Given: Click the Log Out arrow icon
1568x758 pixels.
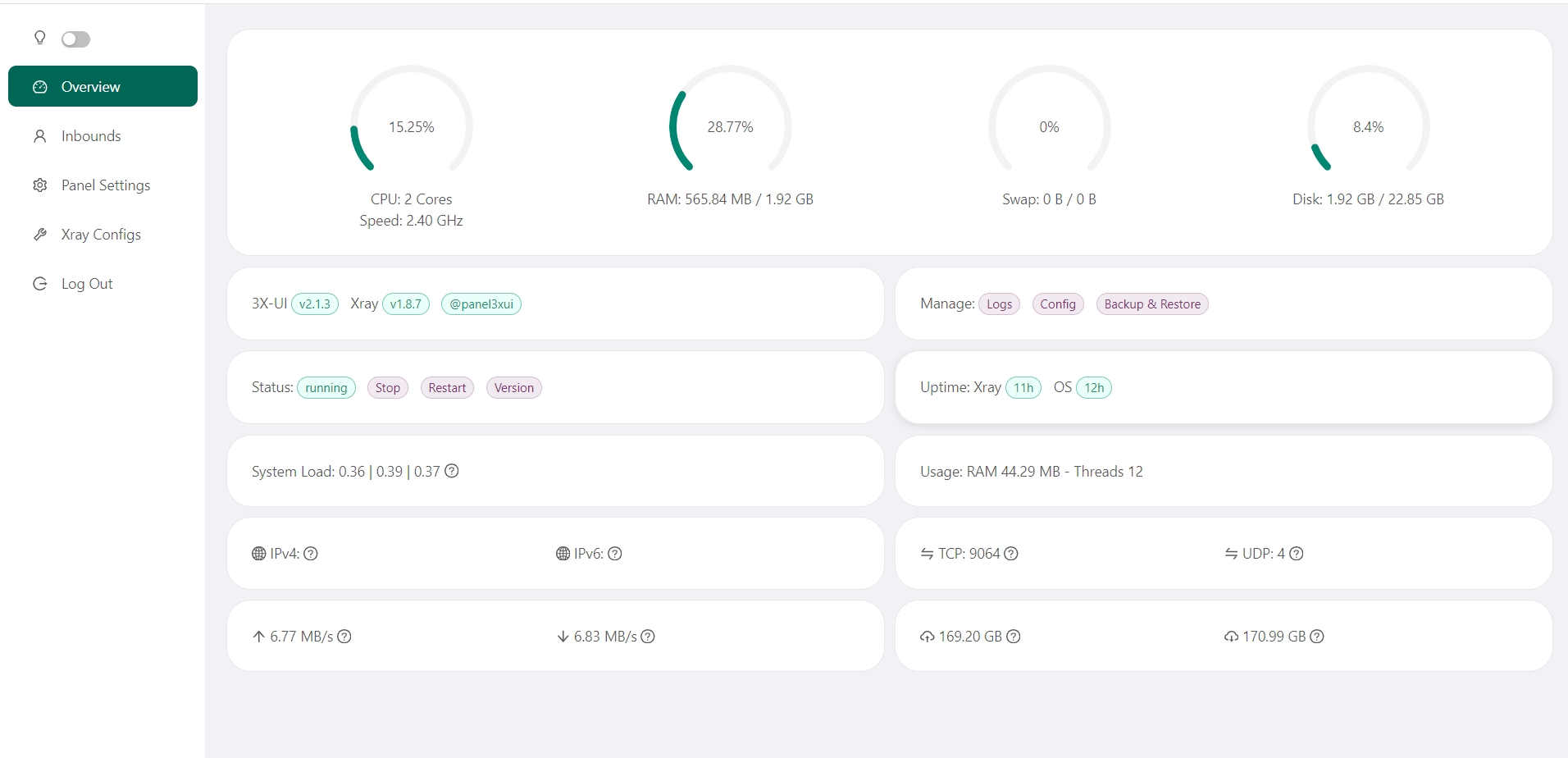Looking at the screenshot, I should (39, 284).
